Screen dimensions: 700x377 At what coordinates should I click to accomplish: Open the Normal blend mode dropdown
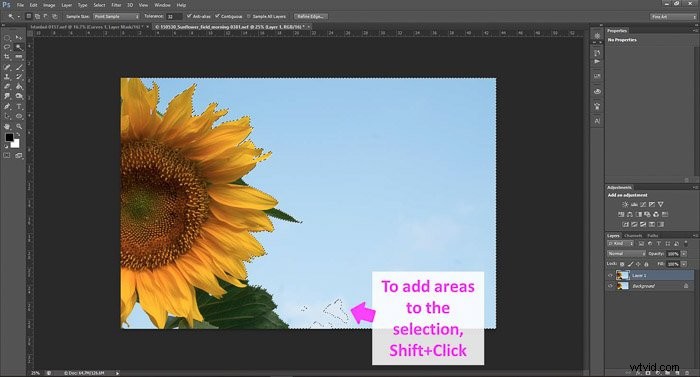(626, 254)
